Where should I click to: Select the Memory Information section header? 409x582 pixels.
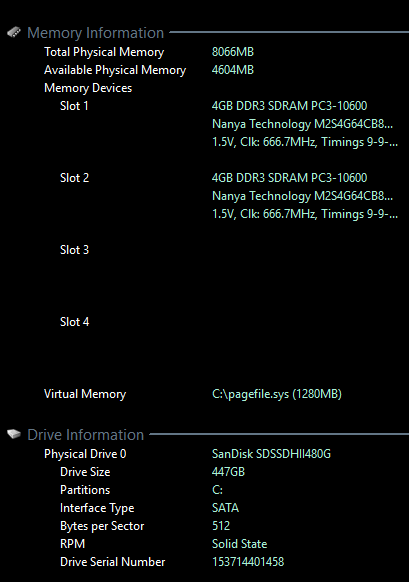click(x=95, y=33)
